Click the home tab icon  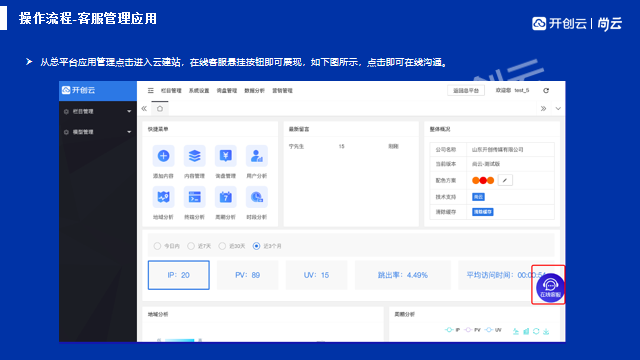[160, 109]
